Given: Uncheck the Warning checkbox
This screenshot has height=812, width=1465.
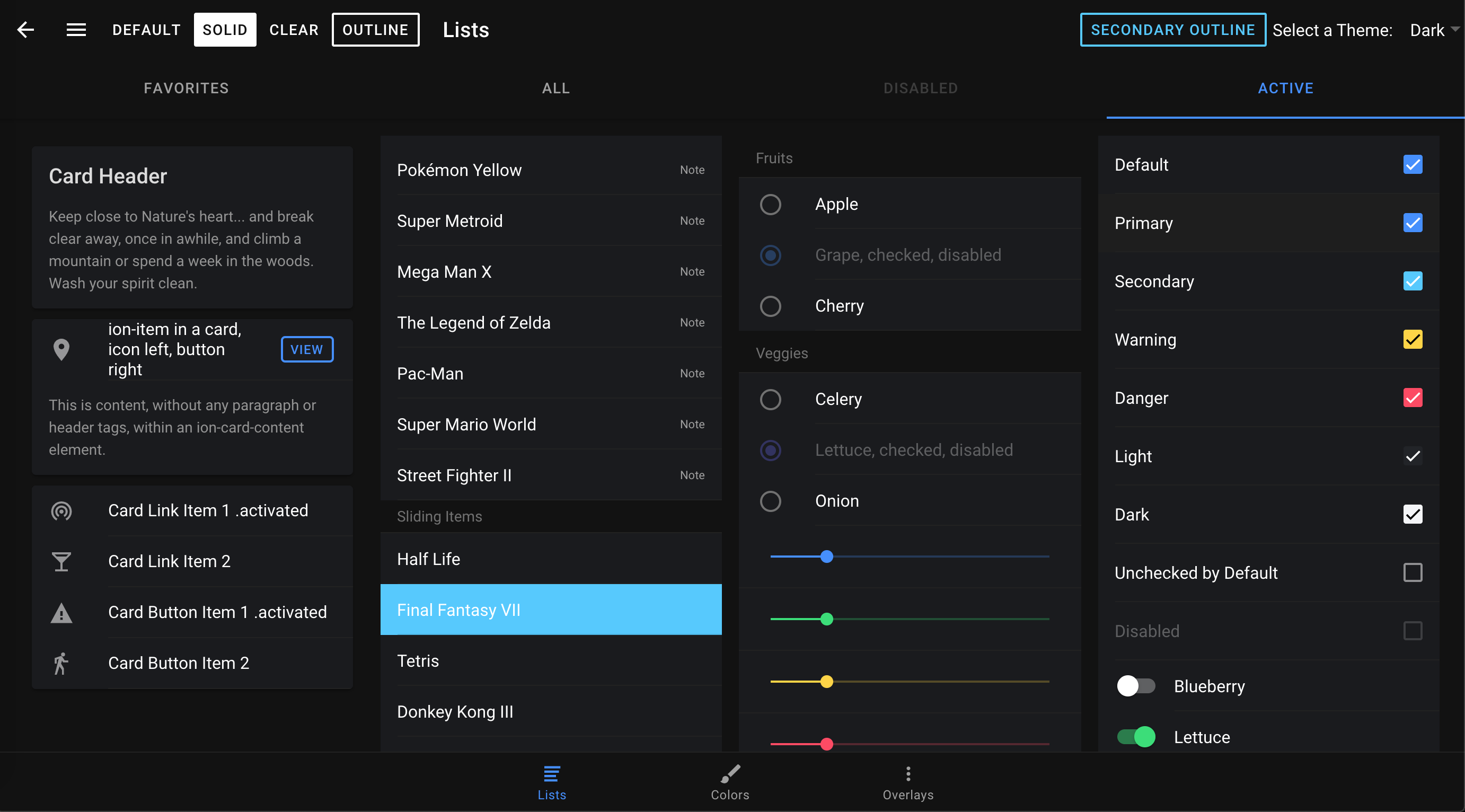Looking at the screenshot, I should pyautogui.click(x=1413, y=339).
